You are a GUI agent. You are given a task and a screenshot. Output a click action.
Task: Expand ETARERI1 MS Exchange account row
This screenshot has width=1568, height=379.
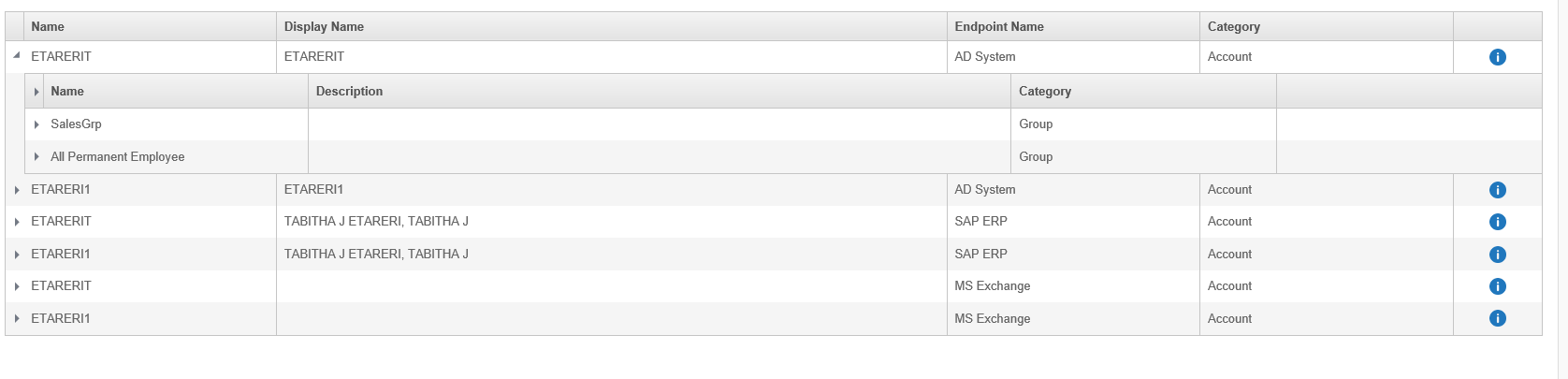click(x=17, y=319)
